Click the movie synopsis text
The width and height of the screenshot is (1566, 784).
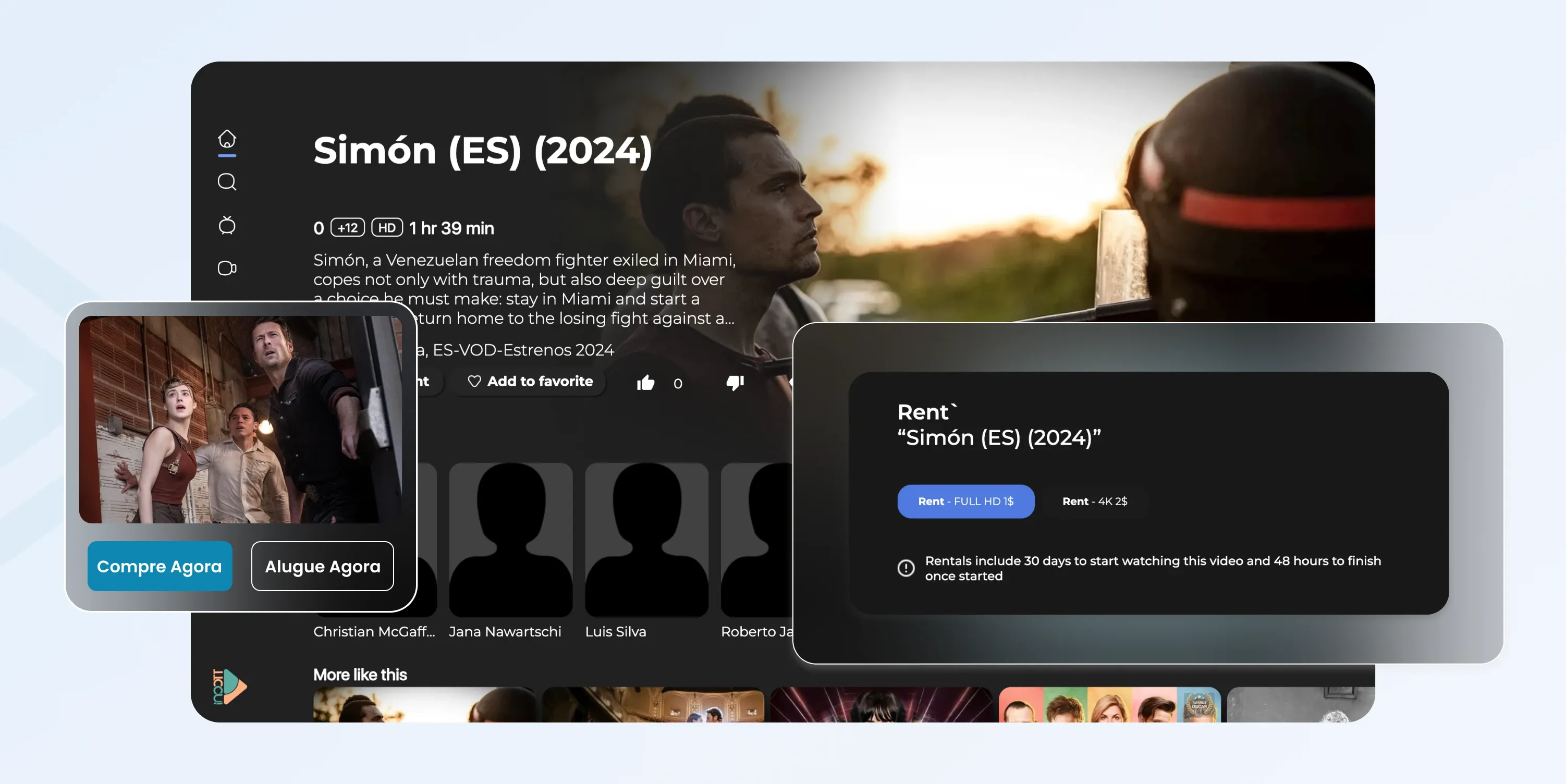pos(524,289)
